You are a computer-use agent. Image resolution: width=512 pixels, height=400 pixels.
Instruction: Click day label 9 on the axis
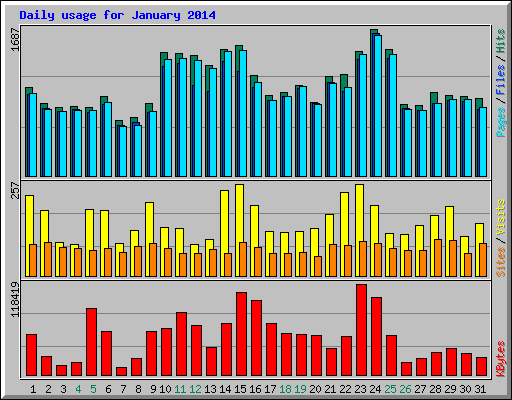pos(153,389)
